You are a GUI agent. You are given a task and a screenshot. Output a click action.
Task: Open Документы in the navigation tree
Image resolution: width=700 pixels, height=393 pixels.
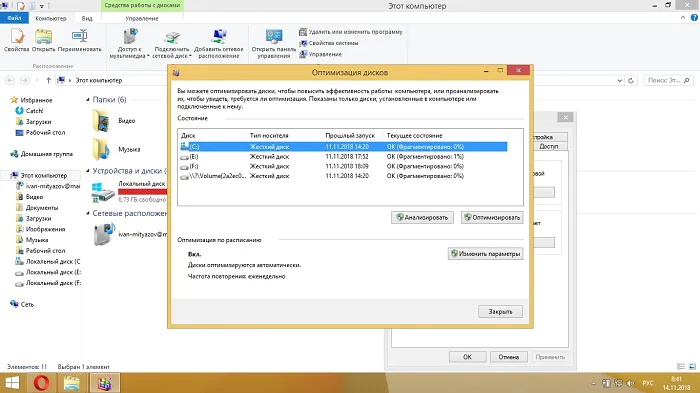42,208
